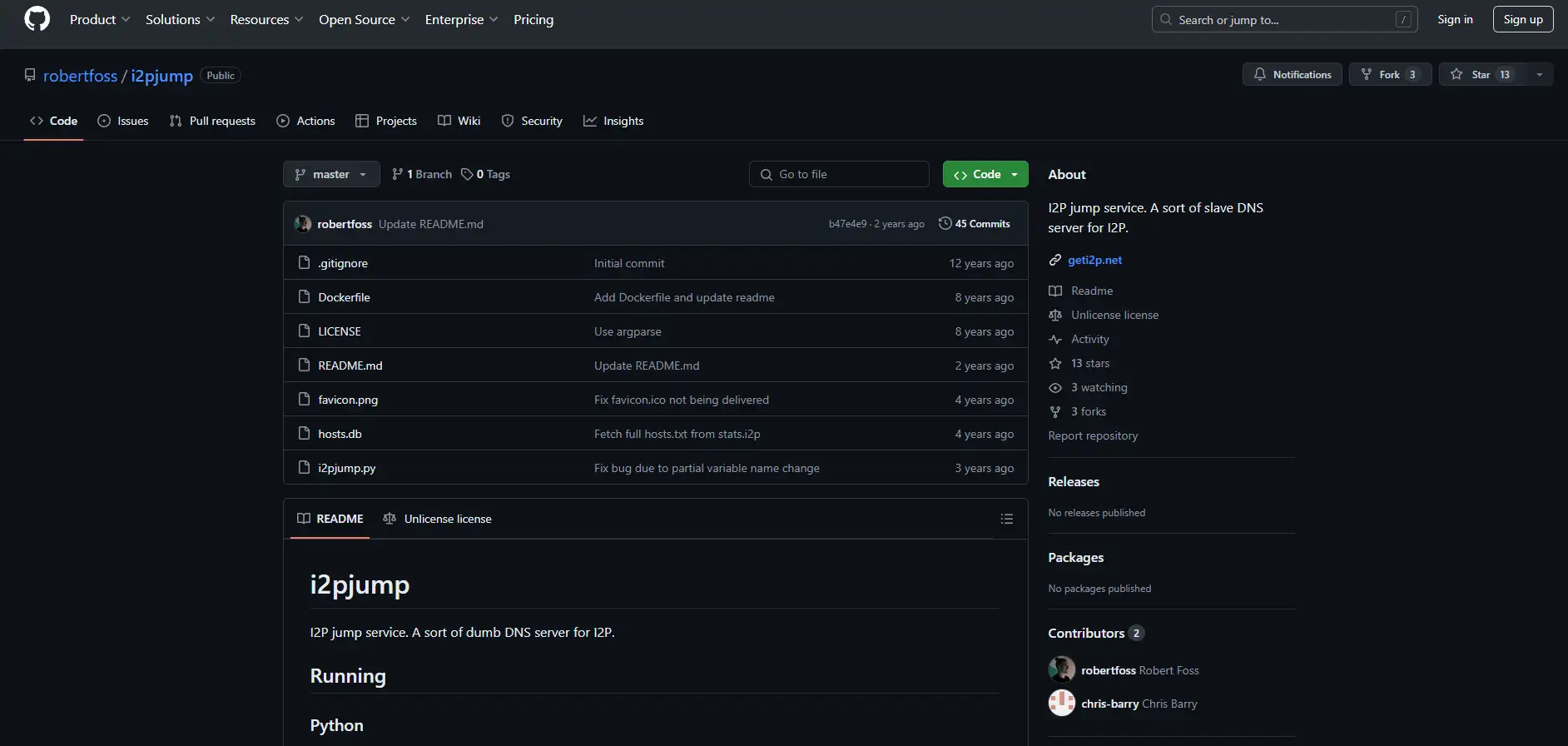Screen dimensions: 1568x746
Task: Click the file icon for Dockerfile
Action: click(x=305, y=296)
